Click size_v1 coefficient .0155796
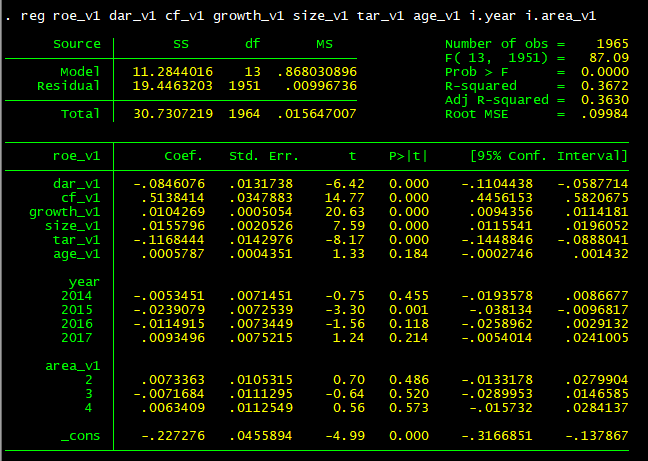648x461 pixels. point(173,226)
